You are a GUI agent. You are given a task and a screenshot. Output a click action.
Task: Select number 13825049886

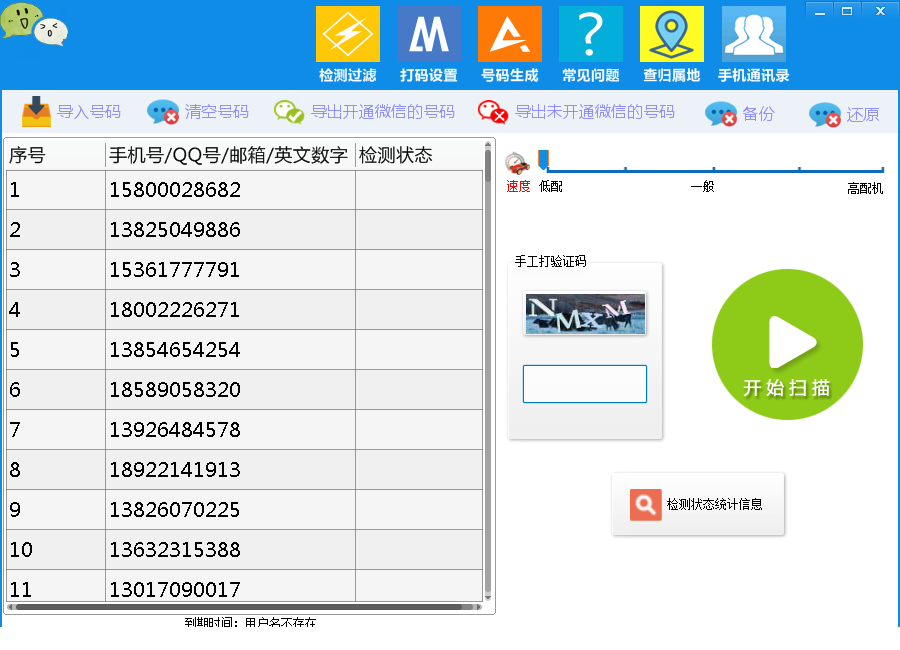click(x=175, y=230)
